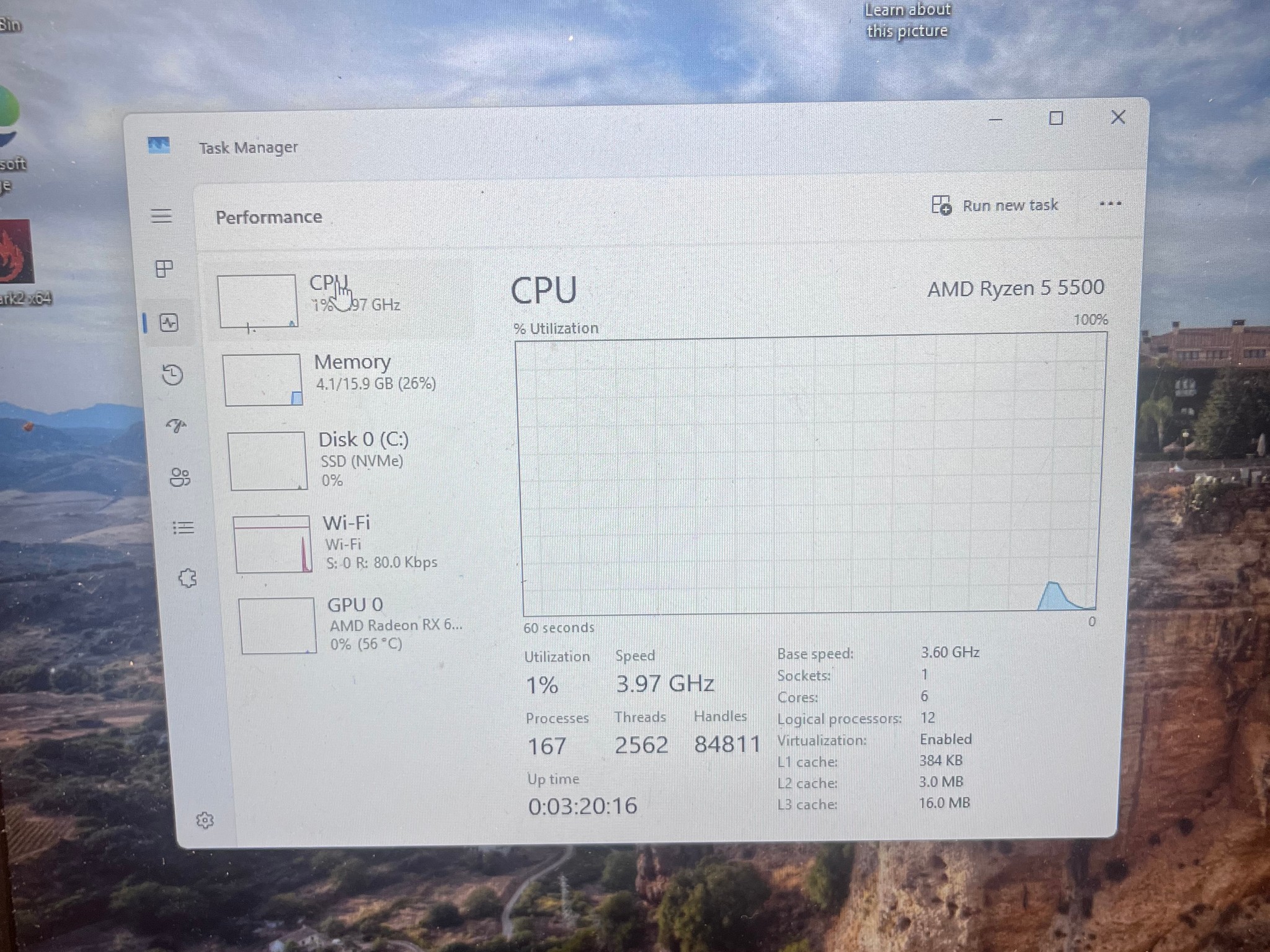The height and width of the screenshot is (952, 1270).
Task: Click the handles count 84811
Action: click(727, 744)
